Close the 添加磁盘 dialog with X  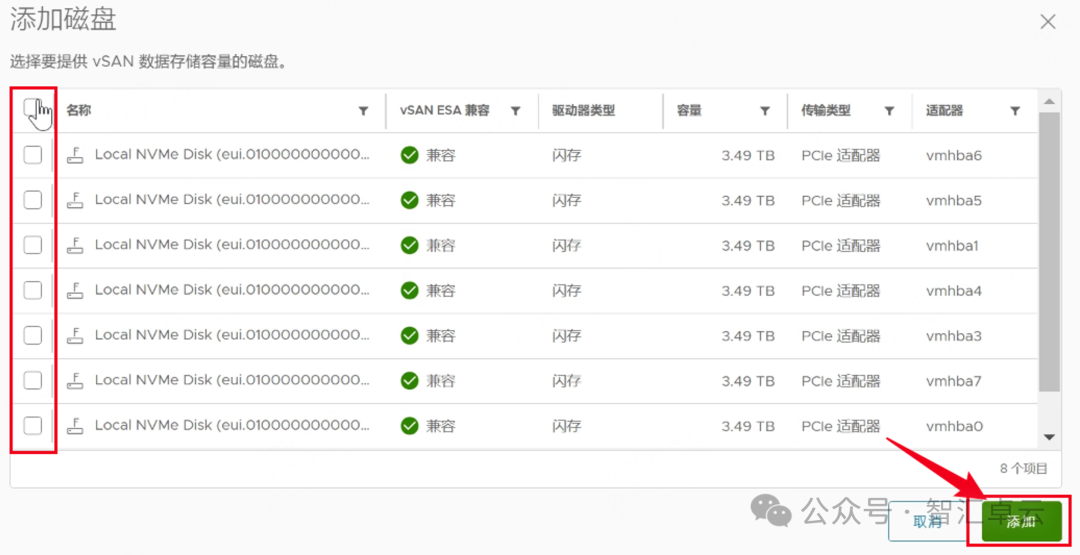[x=1048, y=21]
